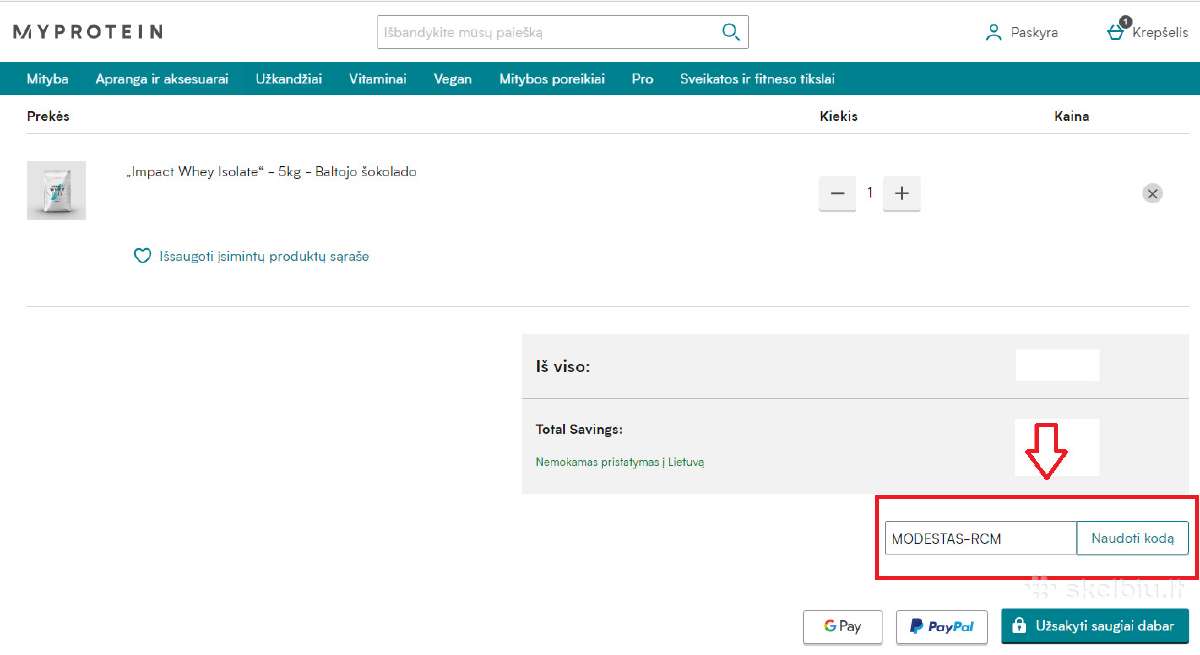Image resolution: width=1200 pixels, height=655 pixels.
Task: Click the Nemokamas pristatymas į Lietuvą text
Action: [620, 462]
